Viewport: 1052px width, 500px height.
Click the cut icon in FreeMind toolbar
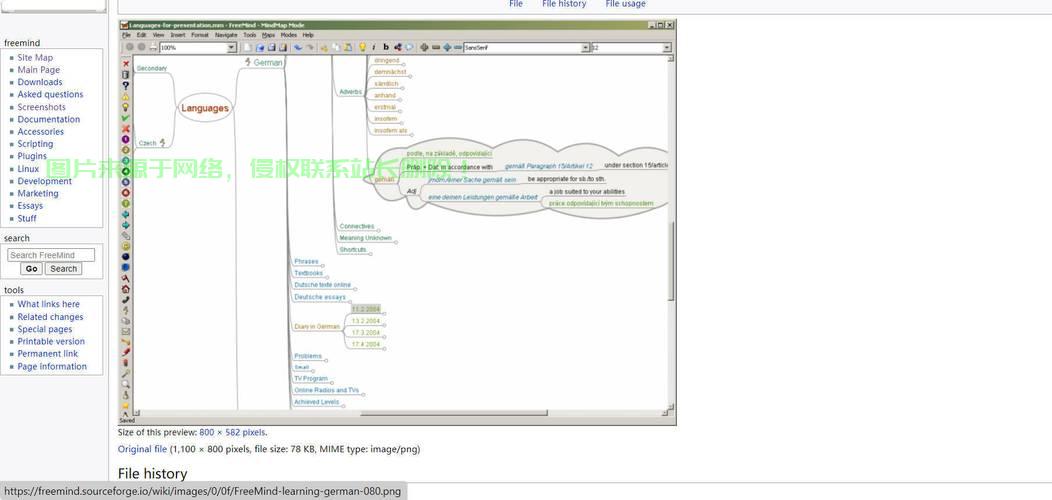[324, 48]
